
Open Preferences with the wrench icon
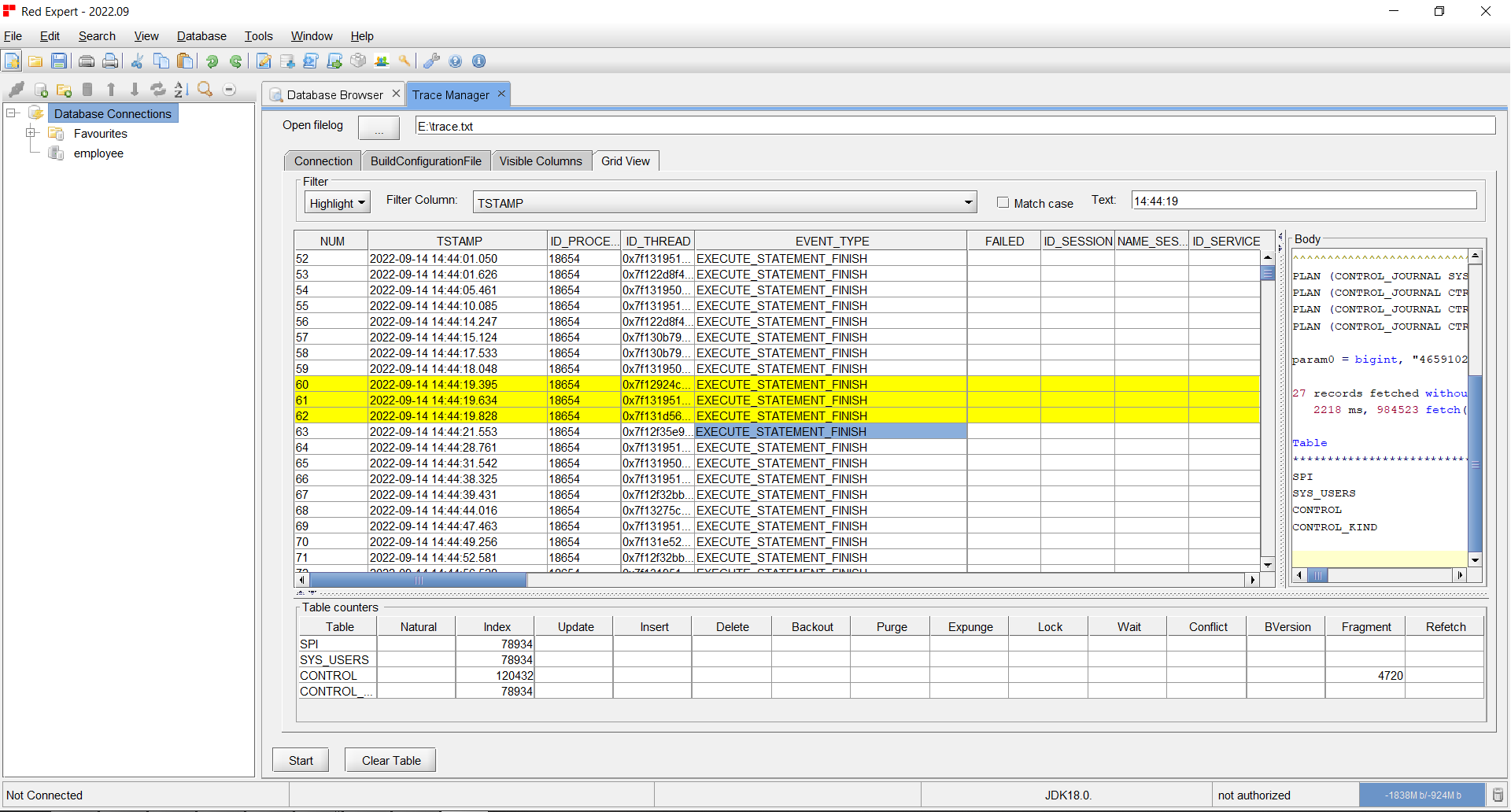(430, 61)
